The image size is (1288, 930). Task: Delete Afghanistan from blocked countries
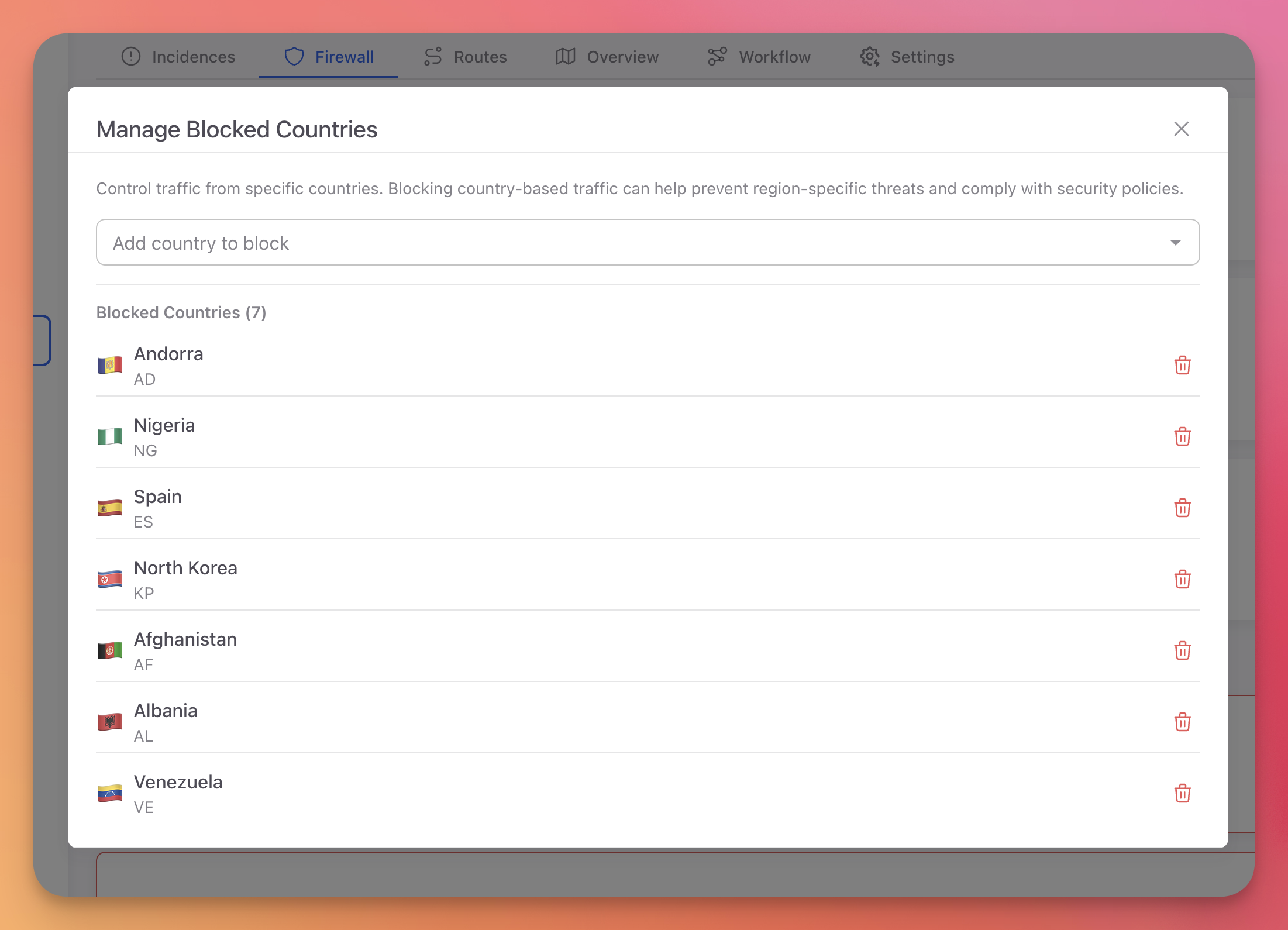tap(1183, 651)
